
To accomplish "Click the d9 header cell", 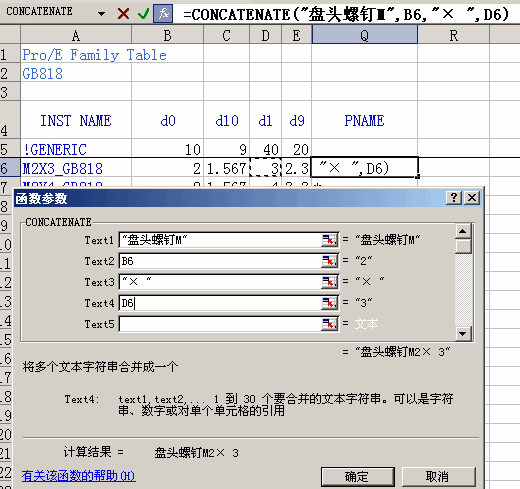I will (297, 120).
